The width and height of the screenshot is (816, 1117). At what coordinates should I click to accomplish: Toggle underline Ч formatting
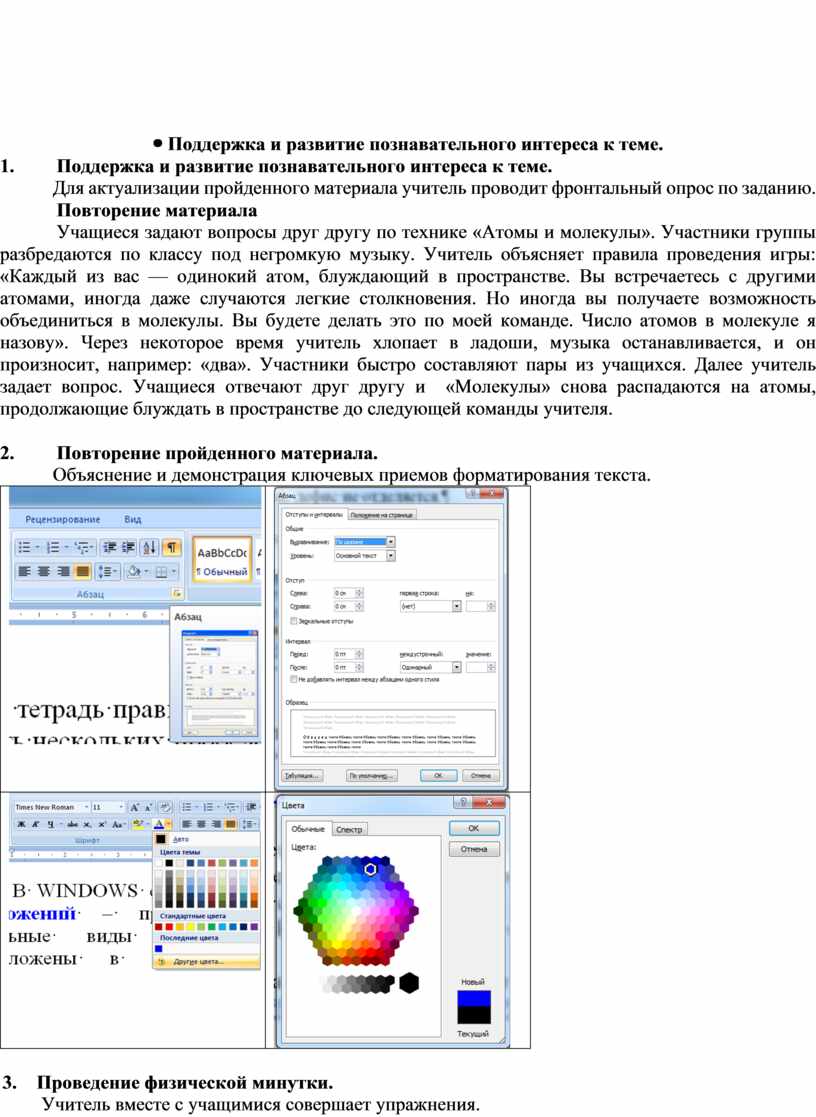coord(51,824)
